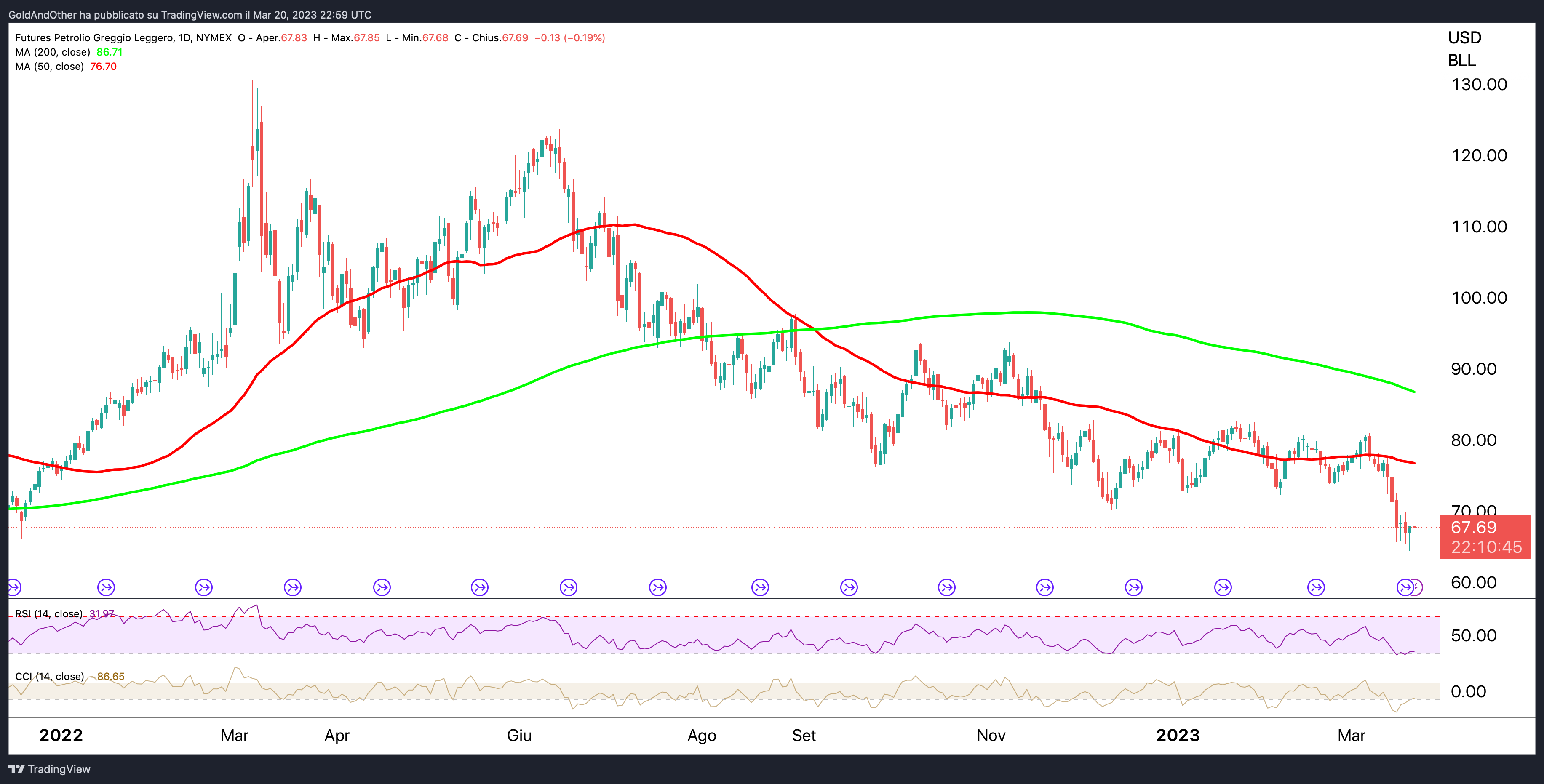The width and height of the screenshot is (1544, 784).
Task: Click the rollover marker left of the Apr label
Action: (x=292, y=587)
